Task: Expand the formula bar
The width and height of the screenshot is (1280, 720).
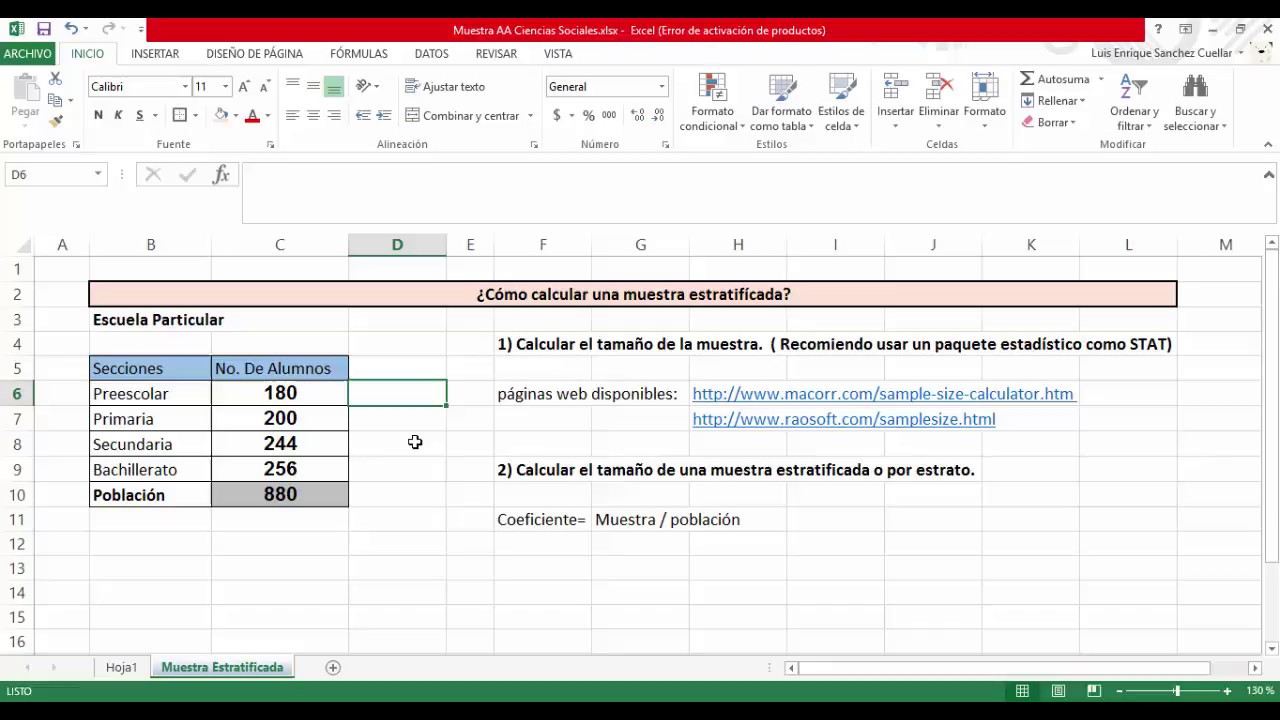Action: [1269, 174]
